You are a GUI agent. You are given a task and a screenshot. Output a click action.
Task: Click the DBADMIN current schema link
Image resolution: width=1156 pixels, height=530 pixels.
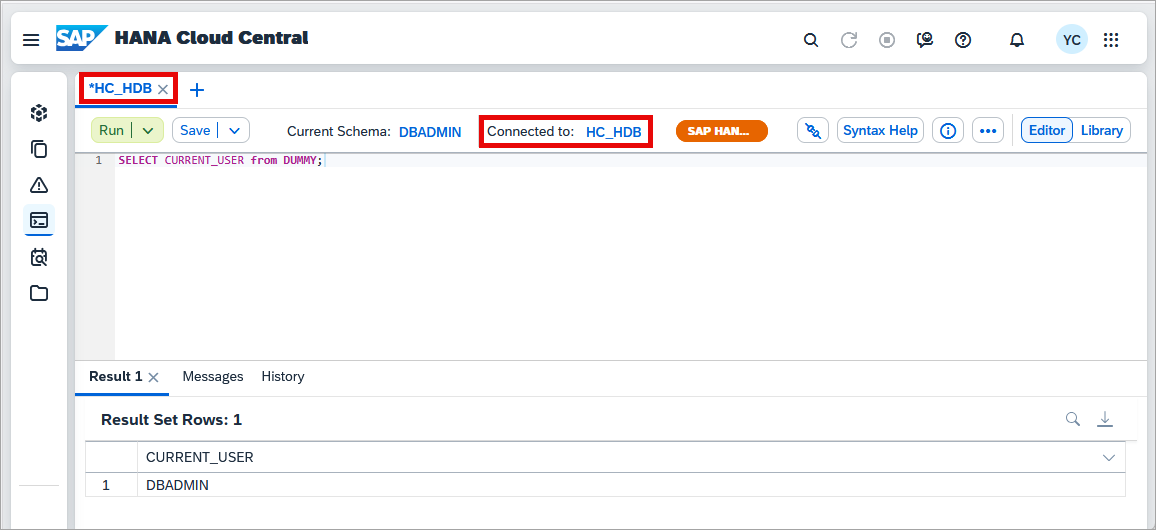point(430,132)
